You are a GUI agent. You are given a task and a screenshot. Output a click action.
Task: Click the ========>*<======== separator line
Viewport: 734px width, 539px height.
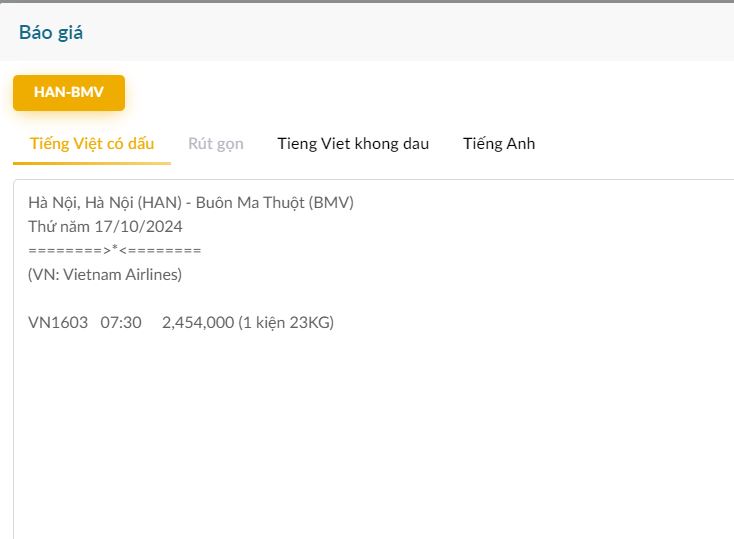click(x=115, y=250)
